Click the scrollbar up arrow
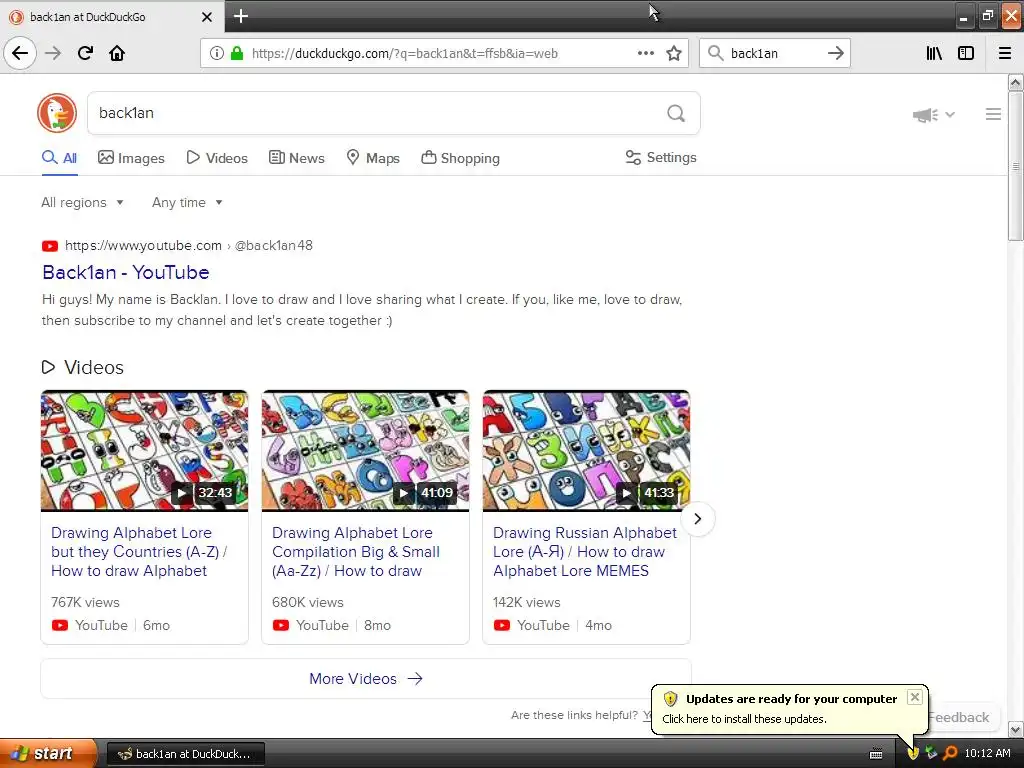The width and height of the screenshot is (1024, 768). [1016, 82]
